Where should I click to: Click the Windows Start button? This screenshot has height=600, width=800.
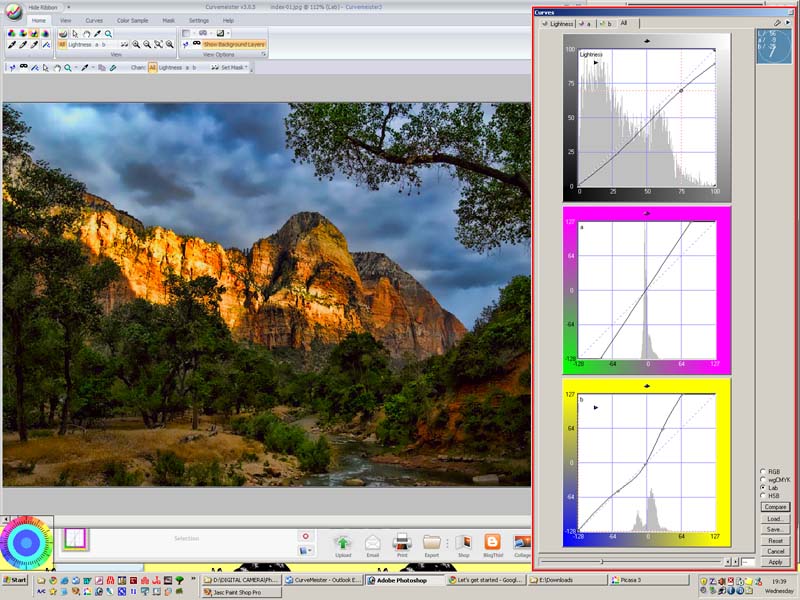point(15,580)
